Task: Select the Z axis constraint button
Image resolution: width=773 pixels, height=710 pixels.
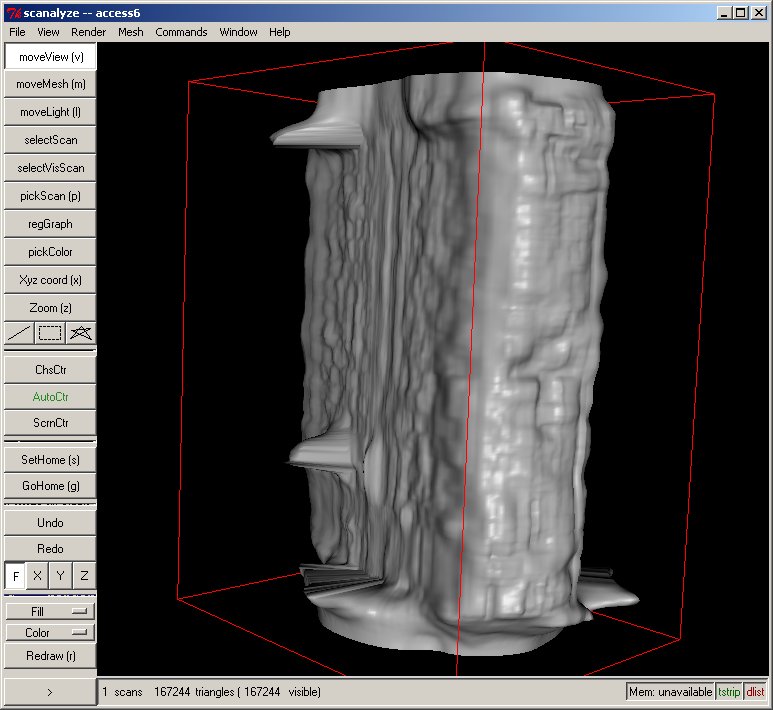Action: click(x=84, y=576)
